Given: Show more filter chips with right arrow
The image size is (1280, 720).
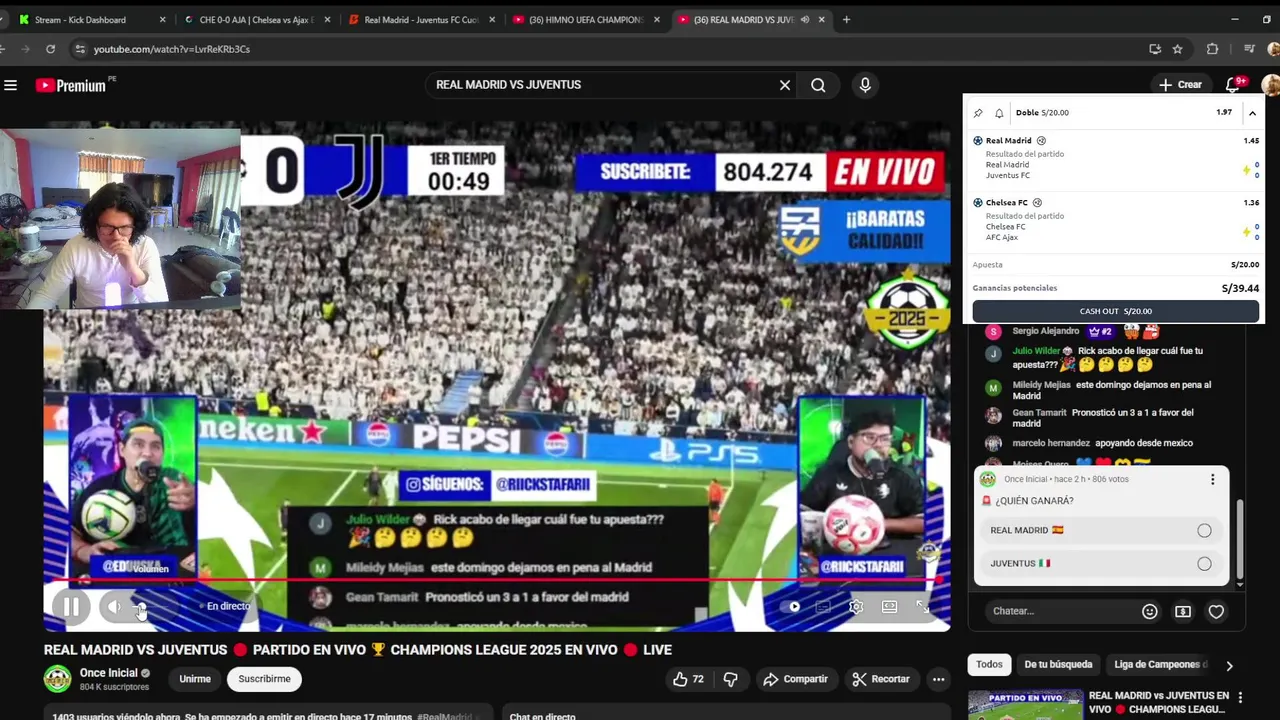Looking at the screenshot, I should (x=1229, y=665).
